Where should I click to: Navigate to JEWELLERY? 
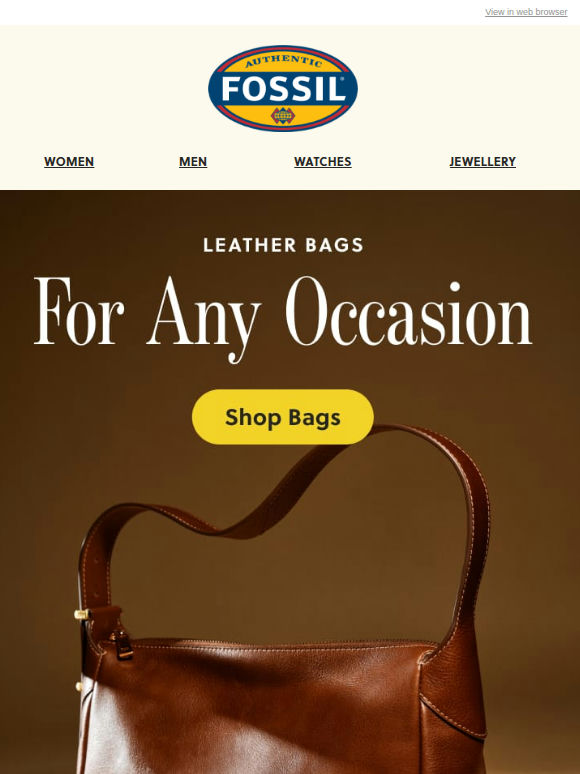482,161
